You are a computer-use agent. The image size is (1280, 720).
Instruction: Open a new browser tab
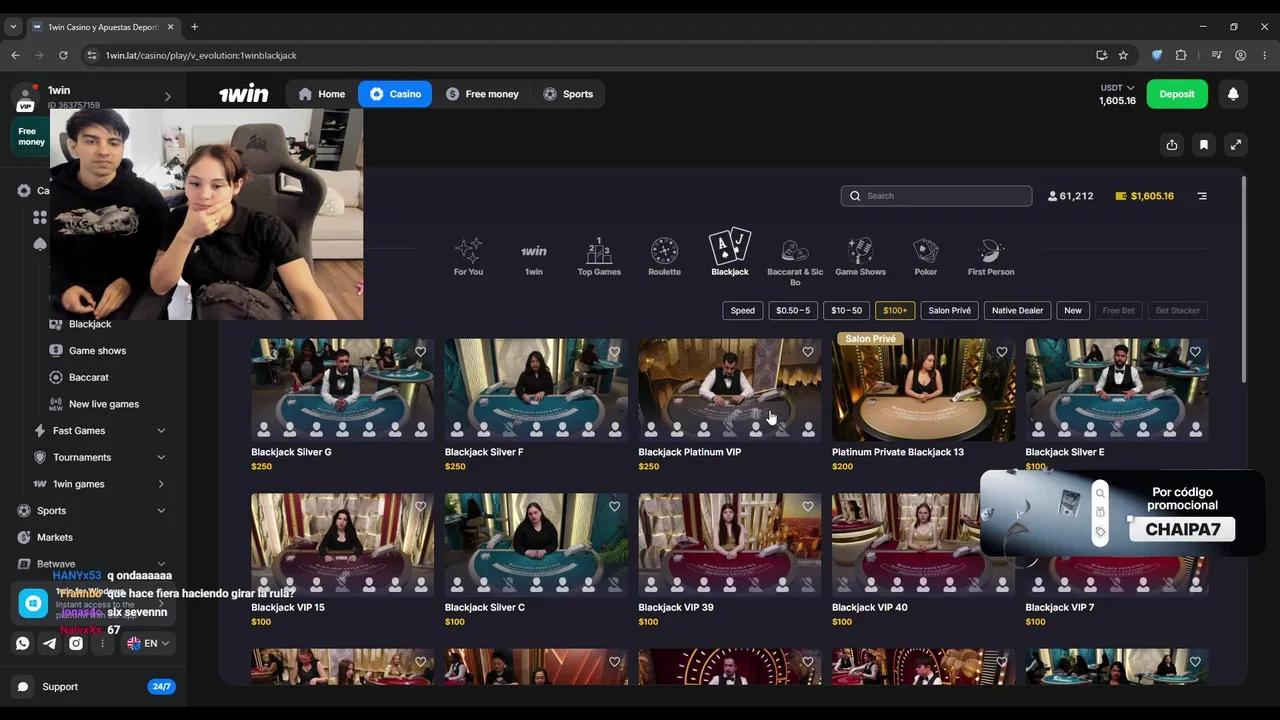coord(194,27)
